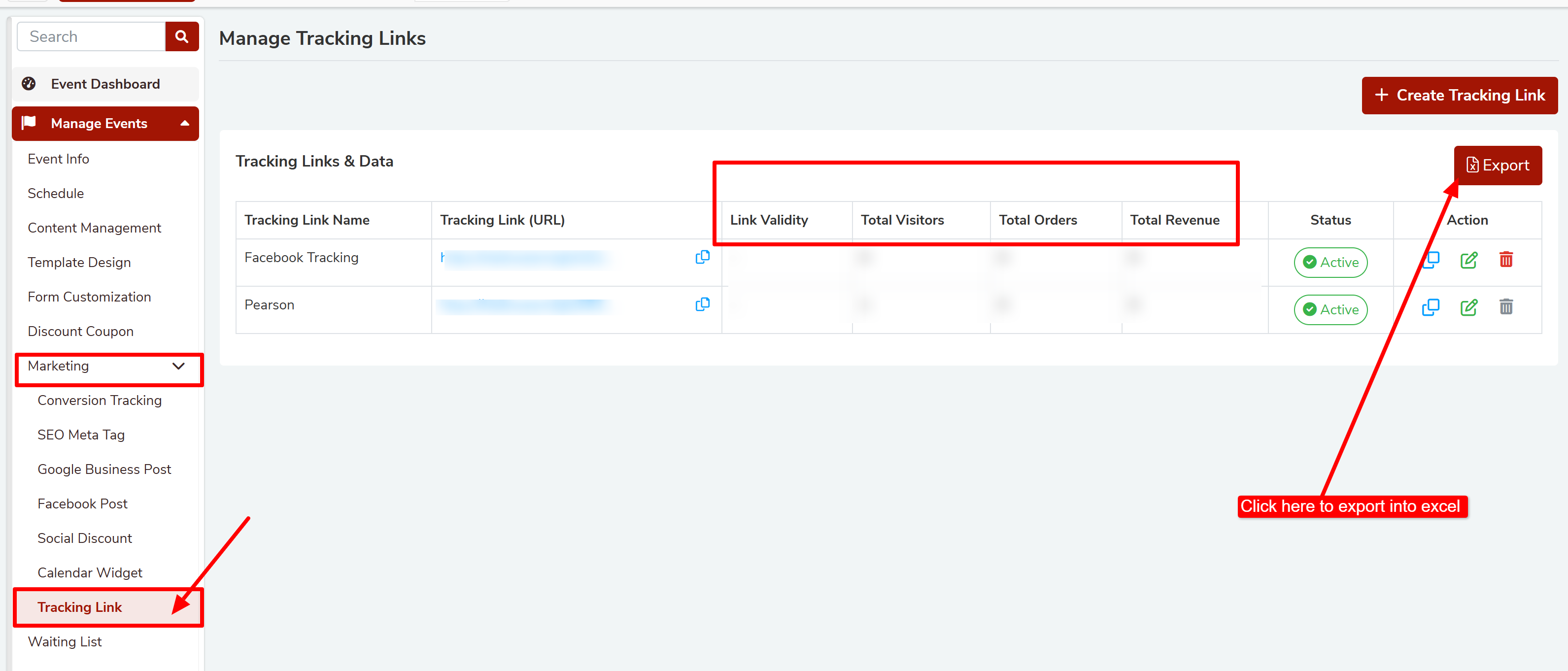Open the Discount Coupon menu item
1568x671 pixels.
(80, 332)
